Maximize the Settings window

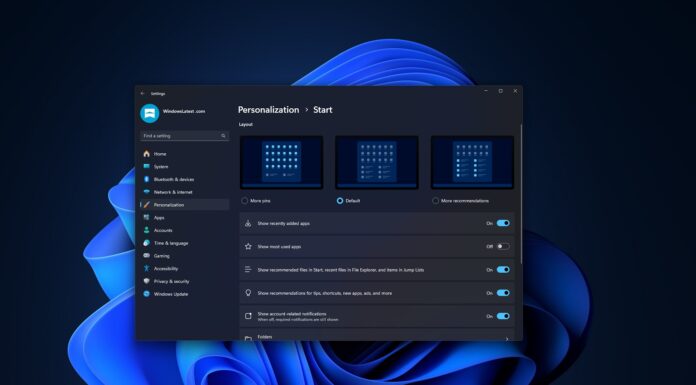pyautogui.click(x=500, y=91)
